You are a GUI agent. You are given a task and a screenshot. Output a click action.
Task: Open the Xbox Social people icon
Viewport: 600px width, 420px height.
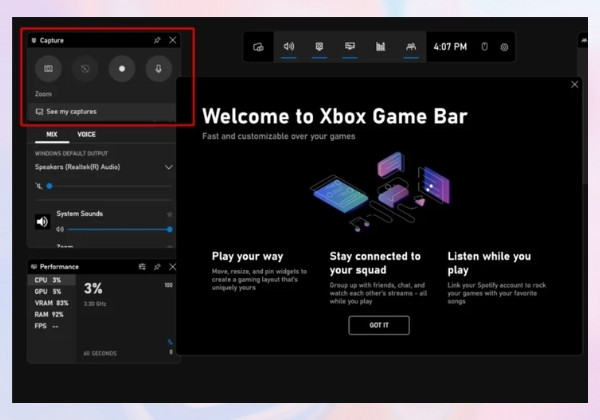(x=411, y=47)
